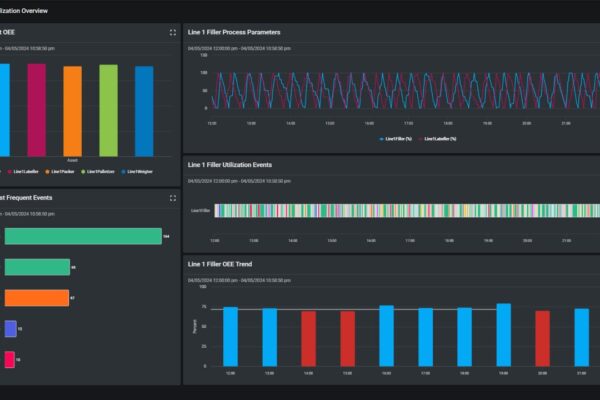Toggle Line1Packer legend in OEE chart

pyautogui.click(x=60, y=171)
